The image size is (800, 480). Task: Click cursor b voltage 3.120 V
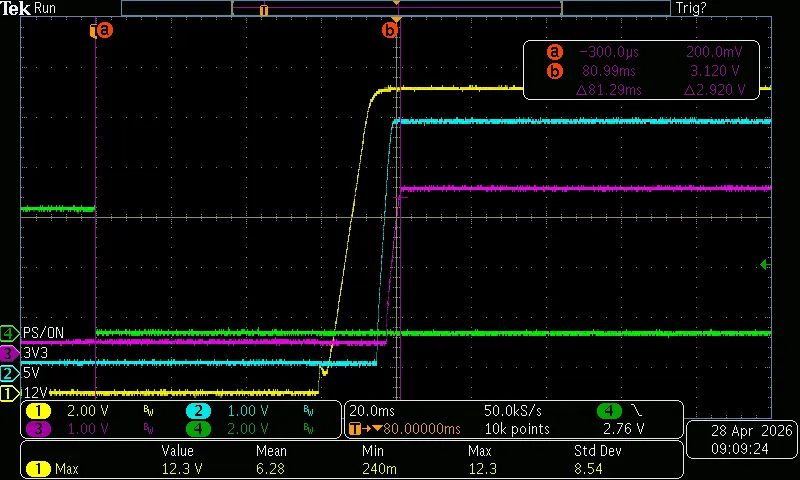pyautogui.click(x=714, y=71)
